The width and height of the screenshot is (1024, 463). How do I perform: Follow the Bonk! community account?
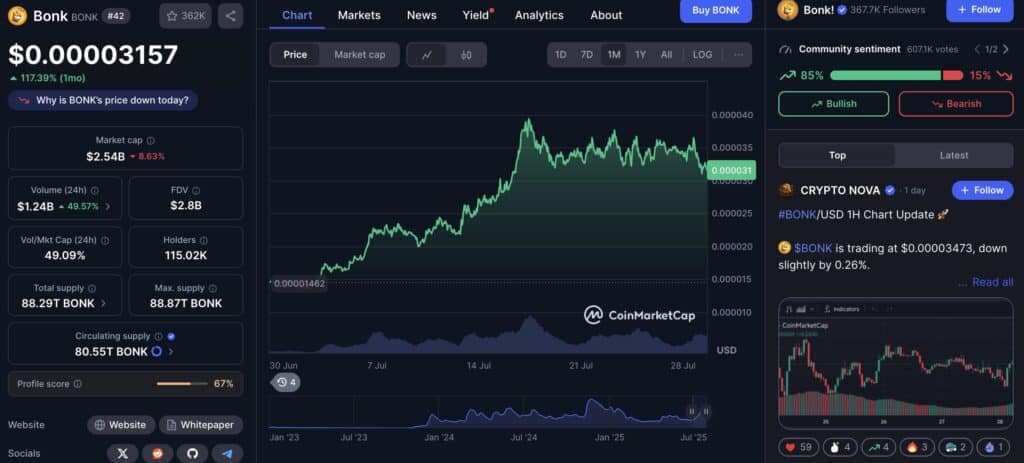(980, 10)
